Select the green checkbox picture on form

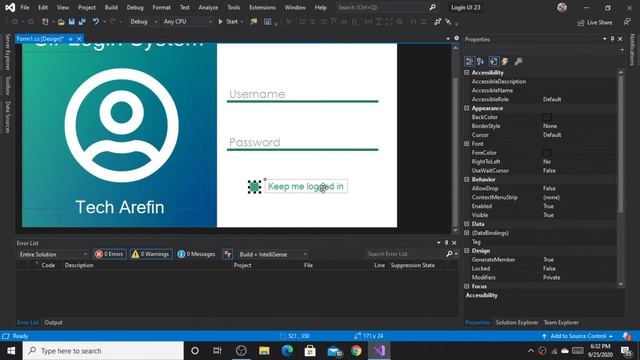[x=254, y=187]
